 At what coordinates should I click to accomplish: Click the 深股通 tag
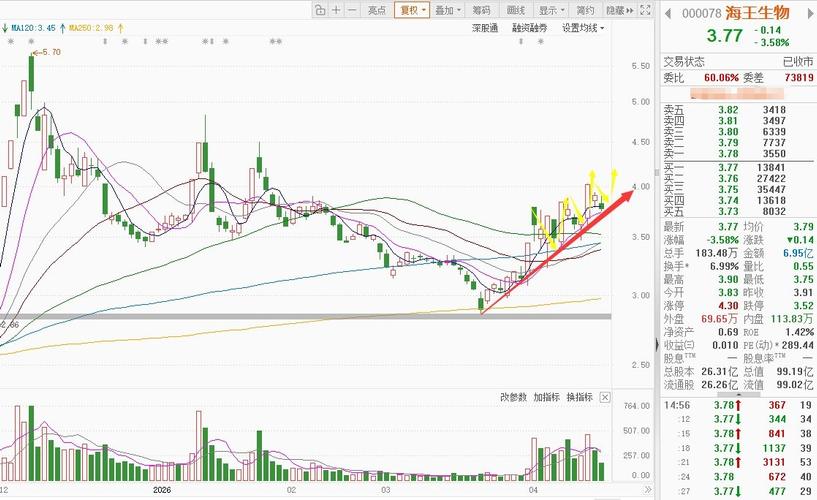(485, 28)
